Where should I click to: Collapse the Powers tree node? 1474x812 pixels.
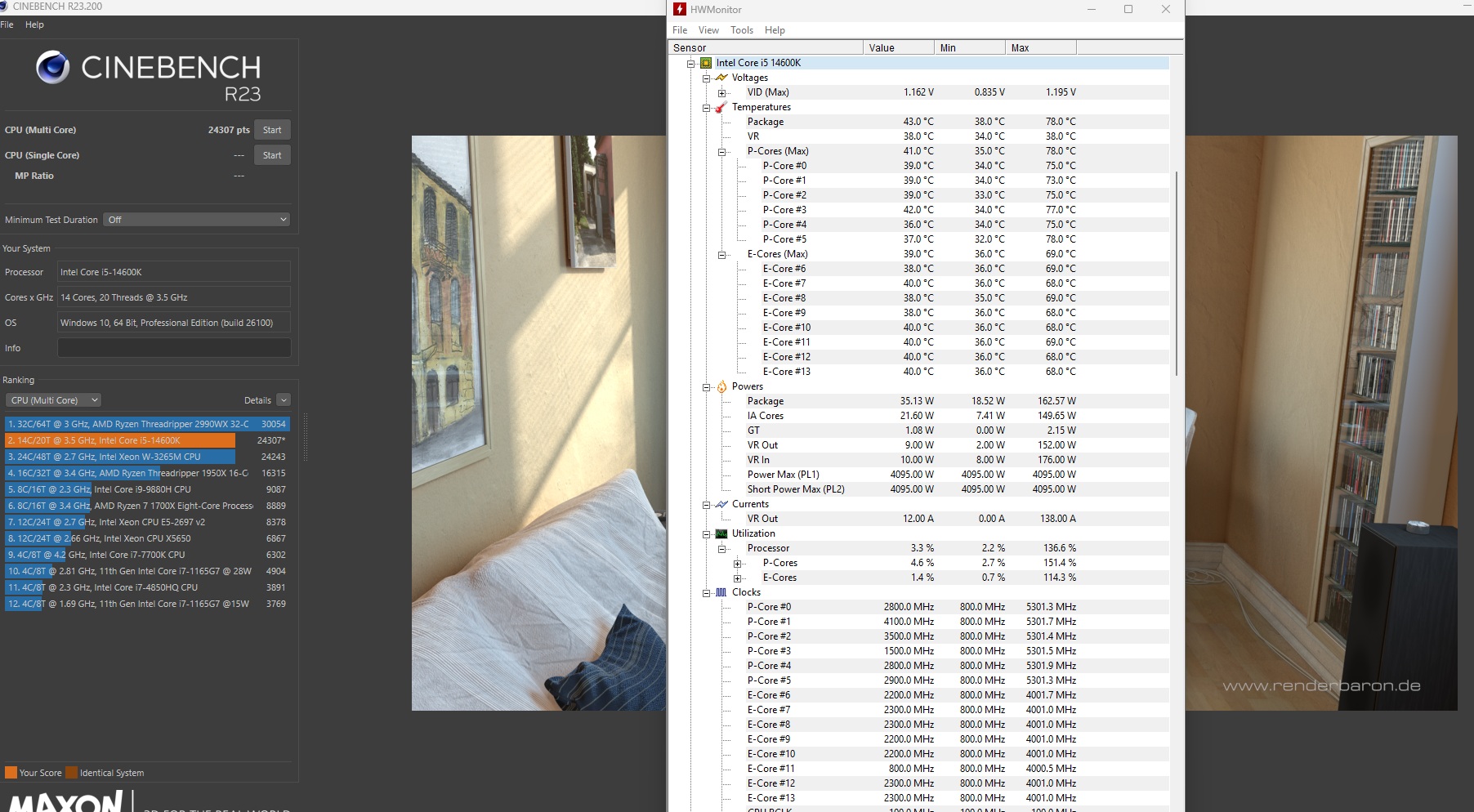[x=707, y=386]
